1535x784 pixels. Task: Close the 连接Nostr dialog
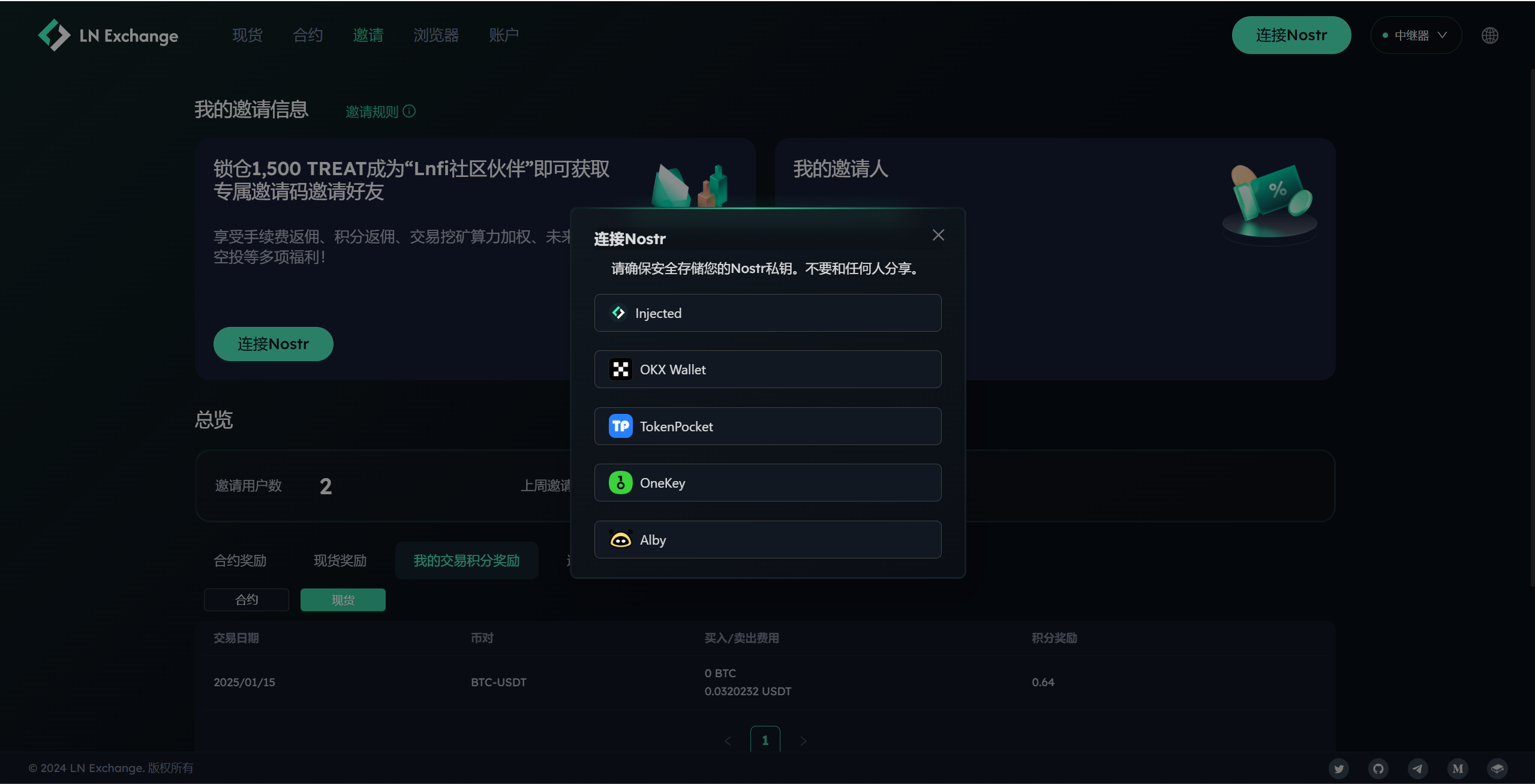938,235
